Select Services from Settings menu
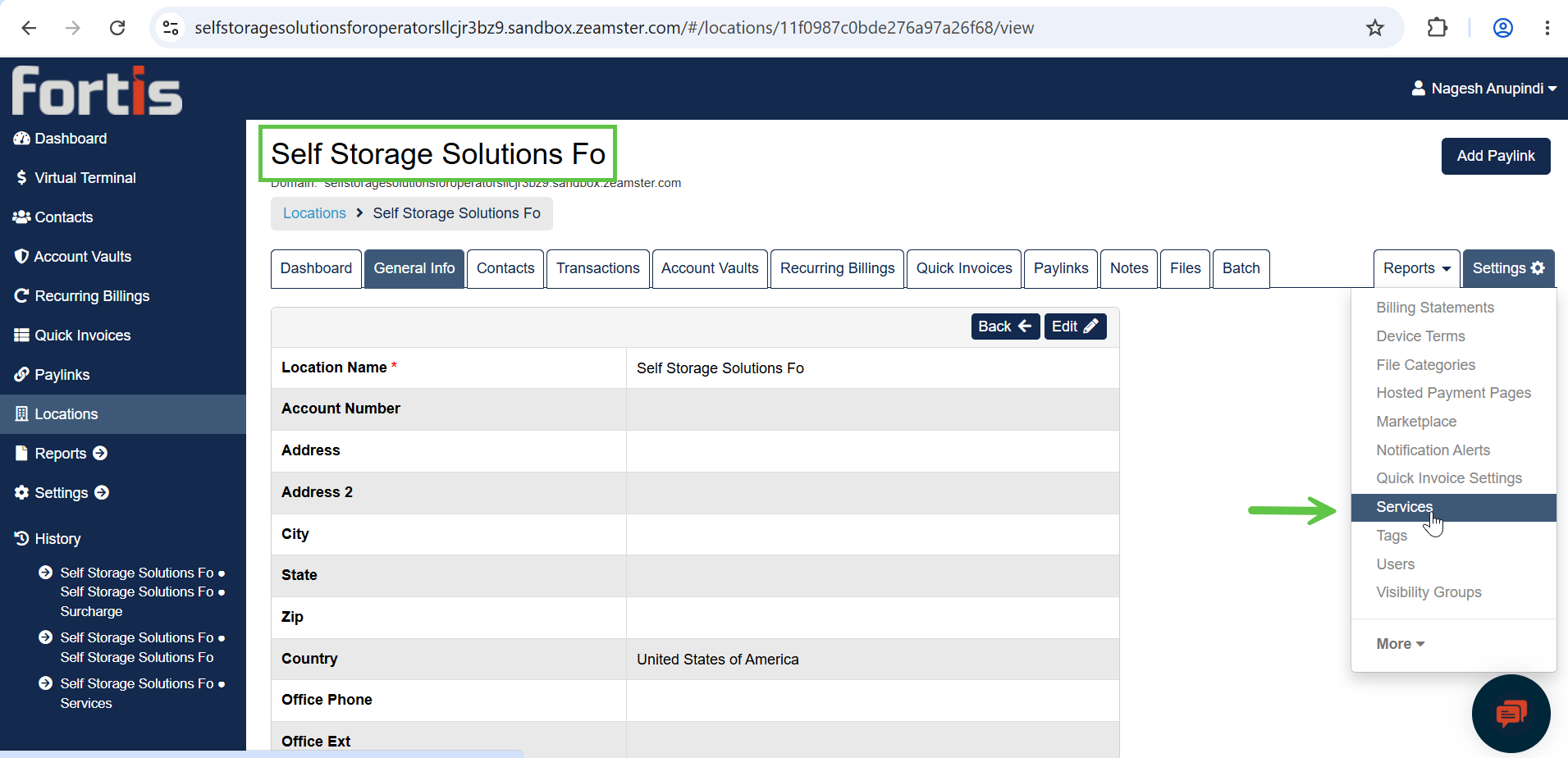Viewport: 1568px width, 758px height. (1453, 507)
